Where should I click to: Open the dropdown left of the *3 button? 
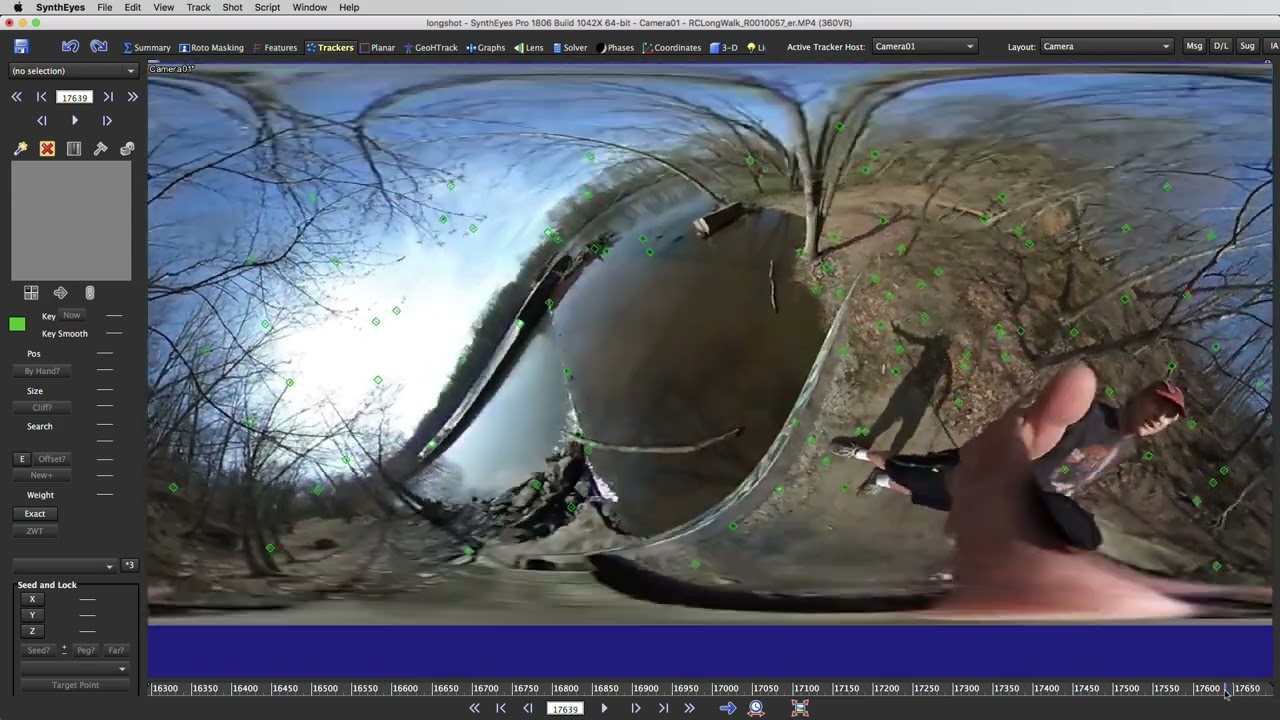tap(65, 566)
